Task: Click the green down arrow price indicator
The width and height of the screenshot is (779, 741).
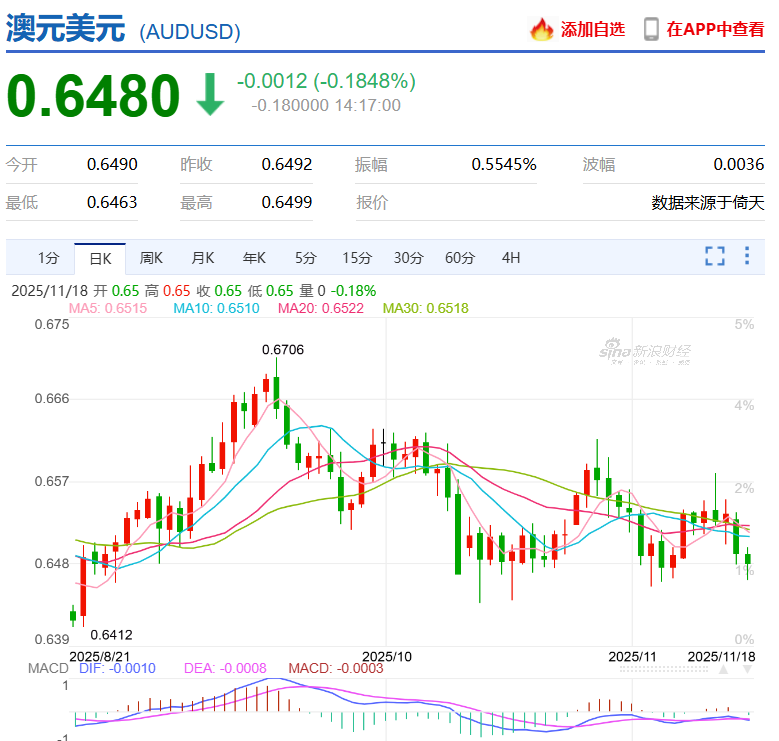Action: [x=209, y=96]
